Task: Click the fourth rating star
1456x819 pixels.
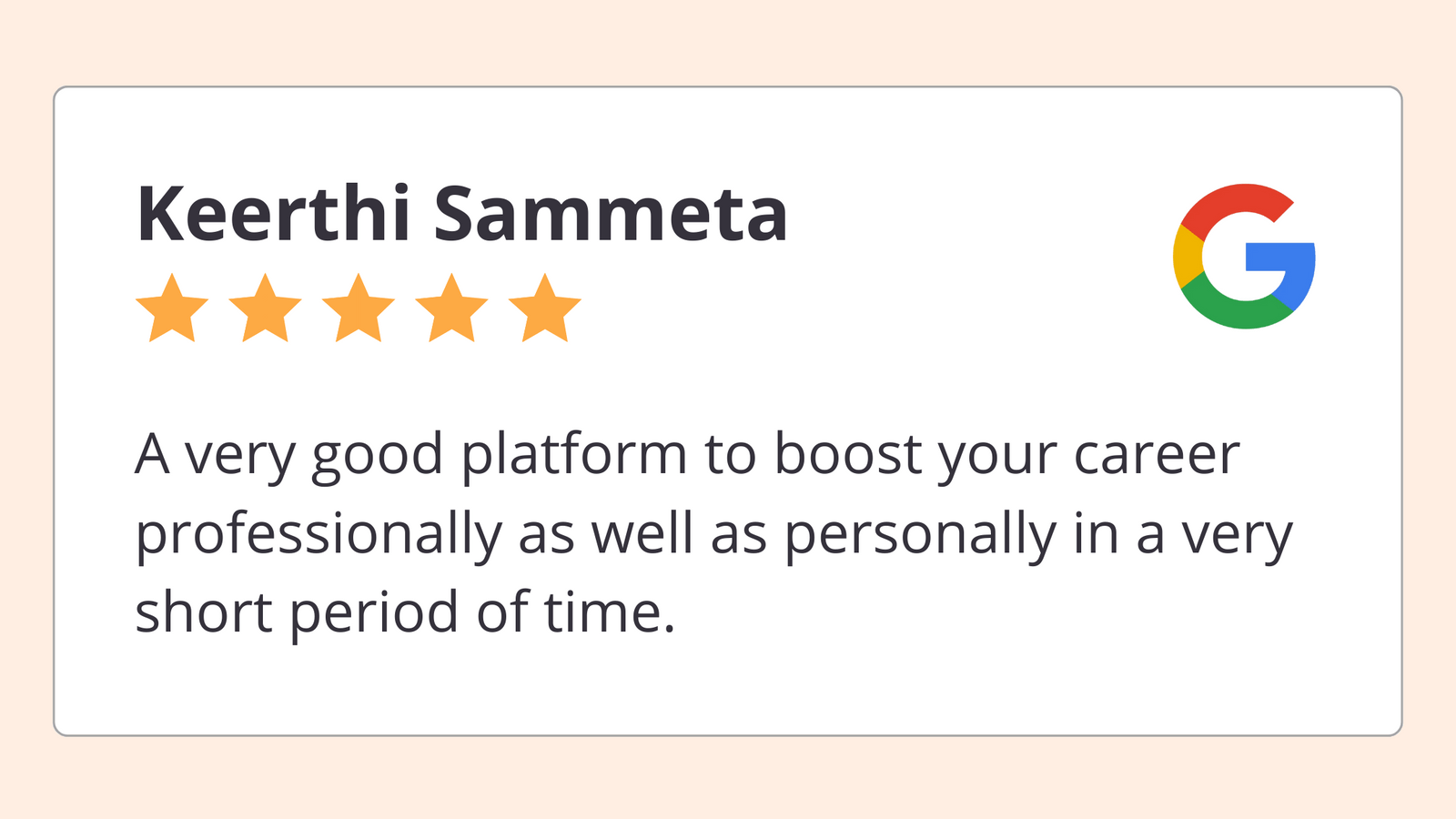Action: pyautogui.click(x=451, y=309)
